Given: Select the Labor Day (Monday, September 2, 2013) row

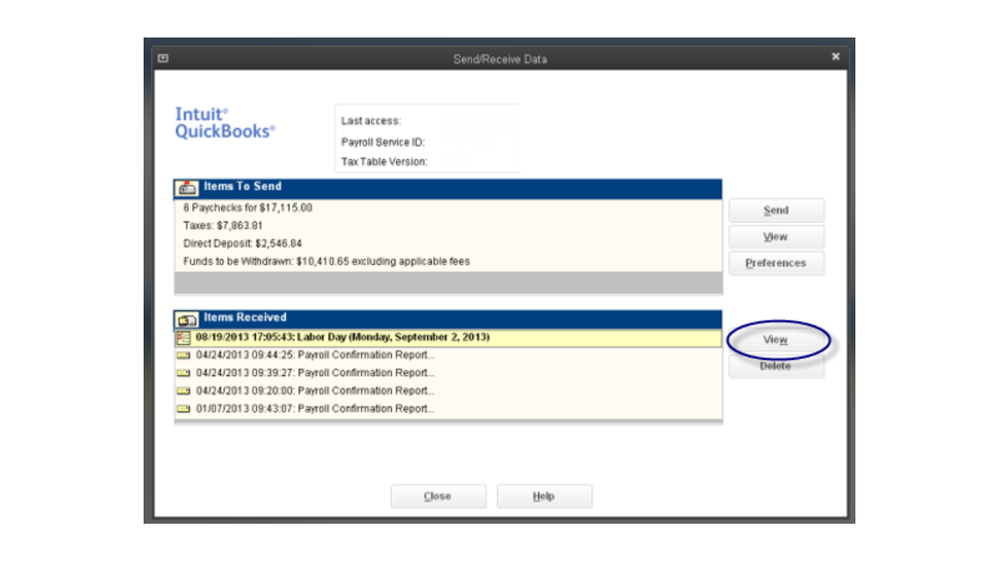Looking at the screenshot, I should click(x=448, y=337).
